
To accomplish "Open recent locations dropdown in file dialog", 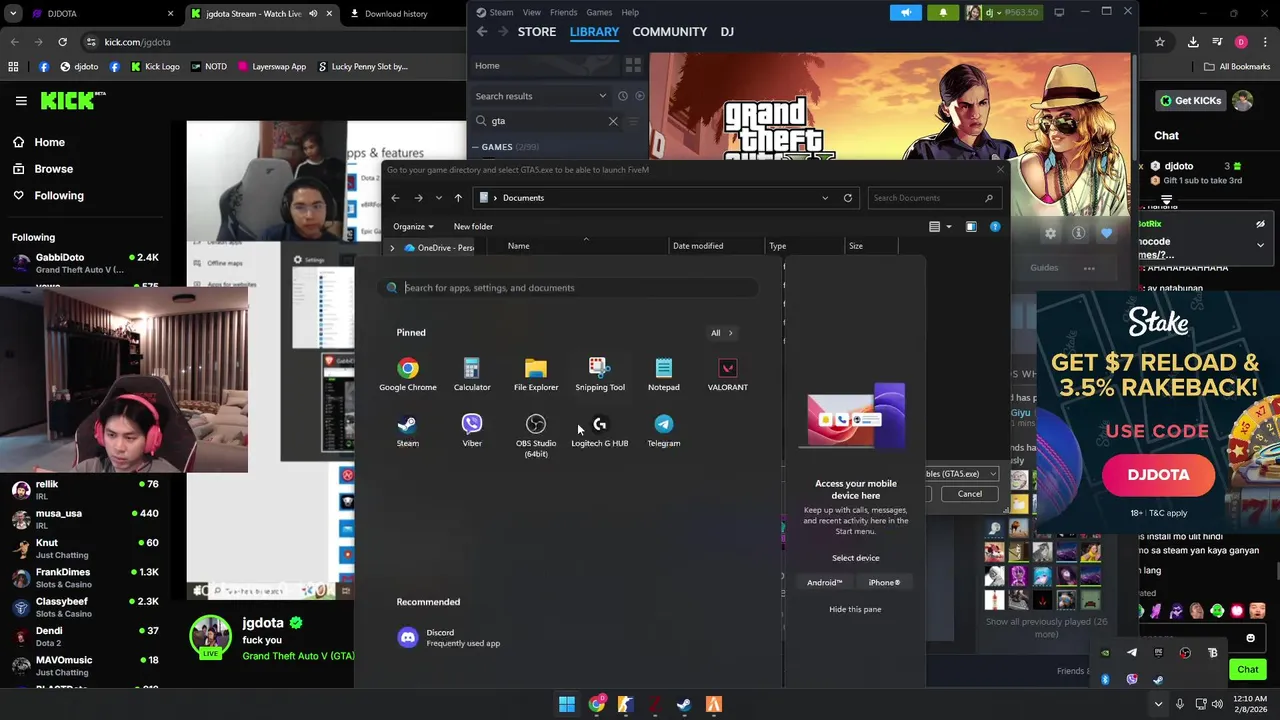I will click(x=438, y=198).
